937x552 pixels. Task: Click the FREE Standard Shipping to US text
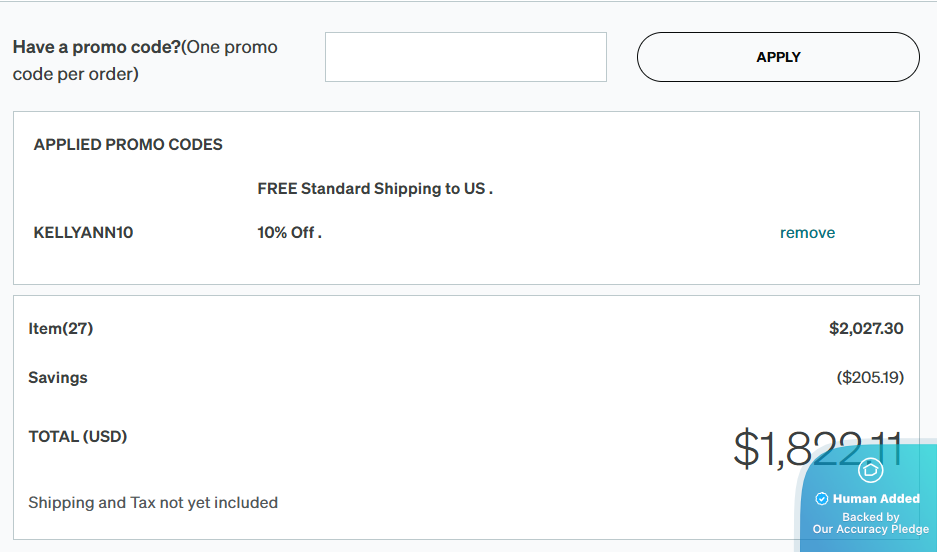tap(375, 189)
